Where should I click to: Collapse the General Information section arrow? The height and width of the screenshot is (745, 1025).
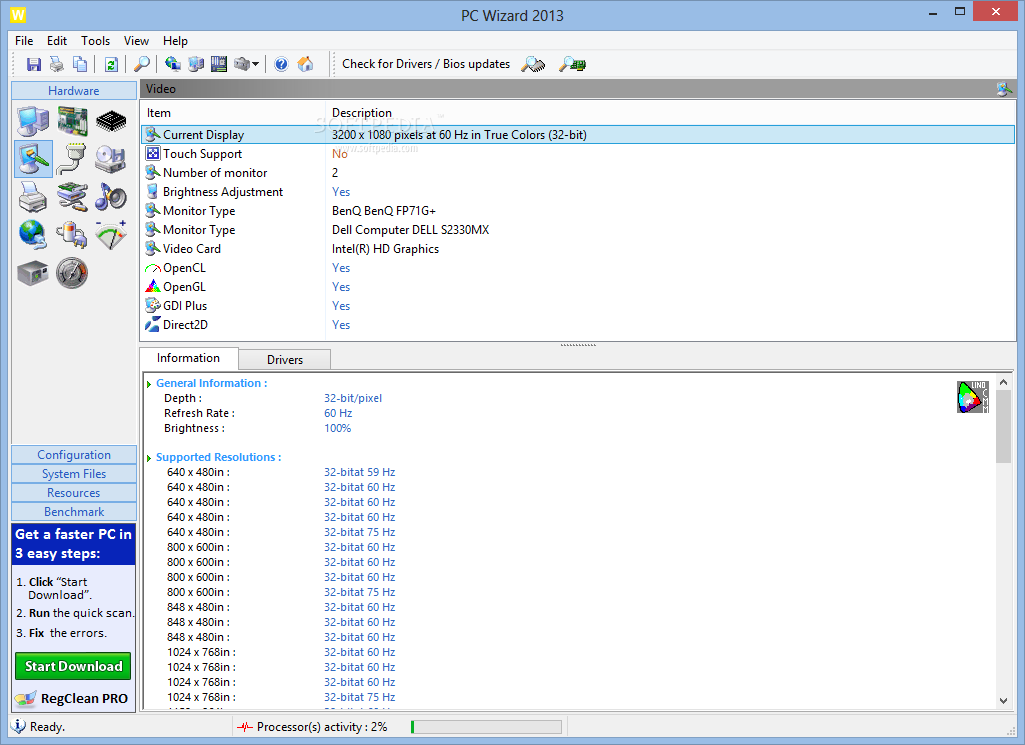[149, 384]
